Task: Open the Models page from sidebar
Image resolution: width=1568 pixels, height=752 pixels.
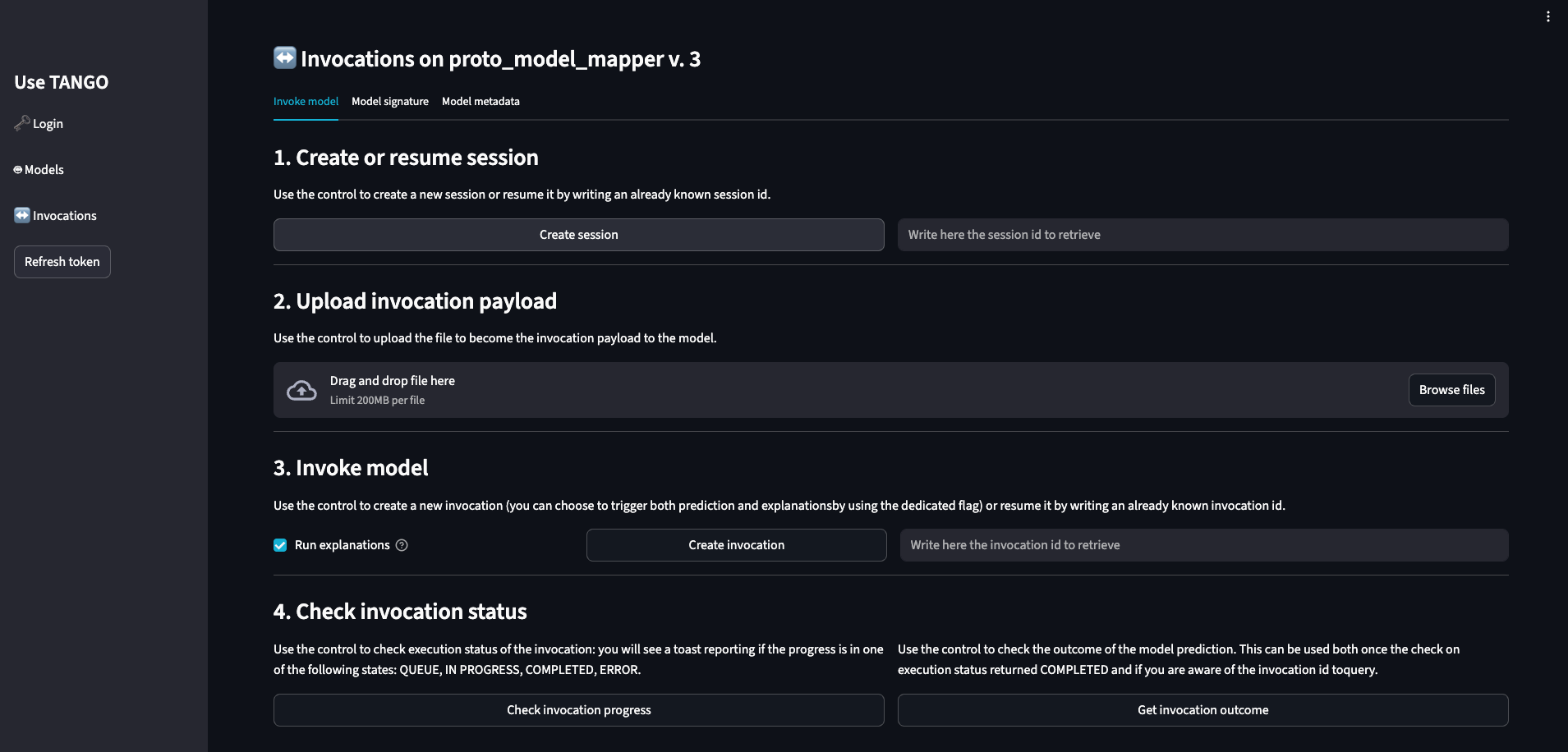Action: tap(45, 169)
